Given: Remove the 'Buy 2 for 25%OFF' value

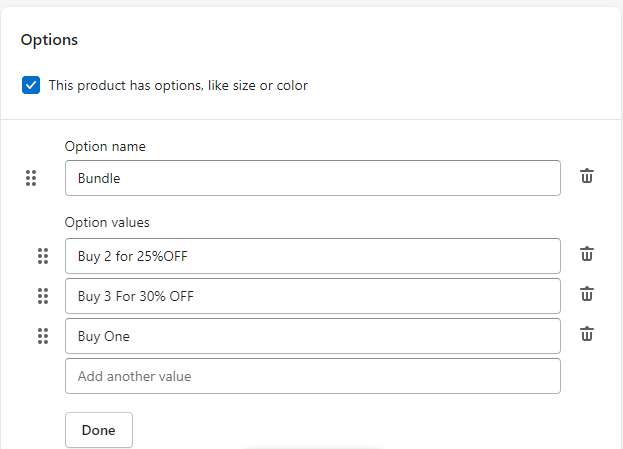Looking at the screenshot, I should pos(587,254).
